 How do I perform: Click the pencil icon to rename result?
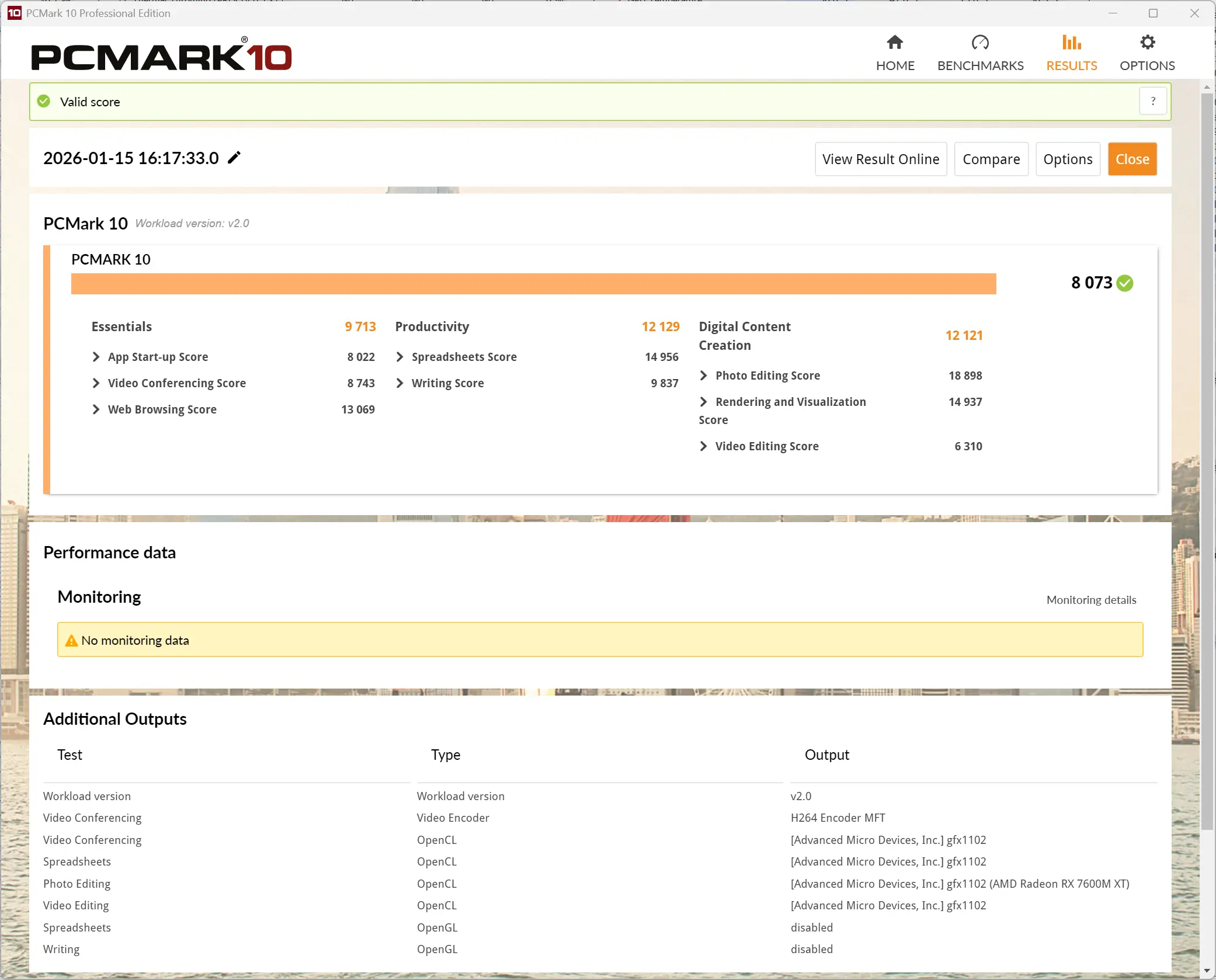pyautogui.click(x=234, y=158)
